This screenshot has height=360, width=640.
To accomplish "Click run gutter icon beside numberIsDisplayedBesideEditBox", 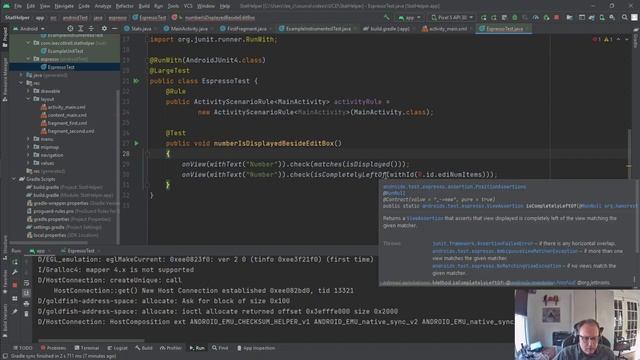I will pos(136,143).
